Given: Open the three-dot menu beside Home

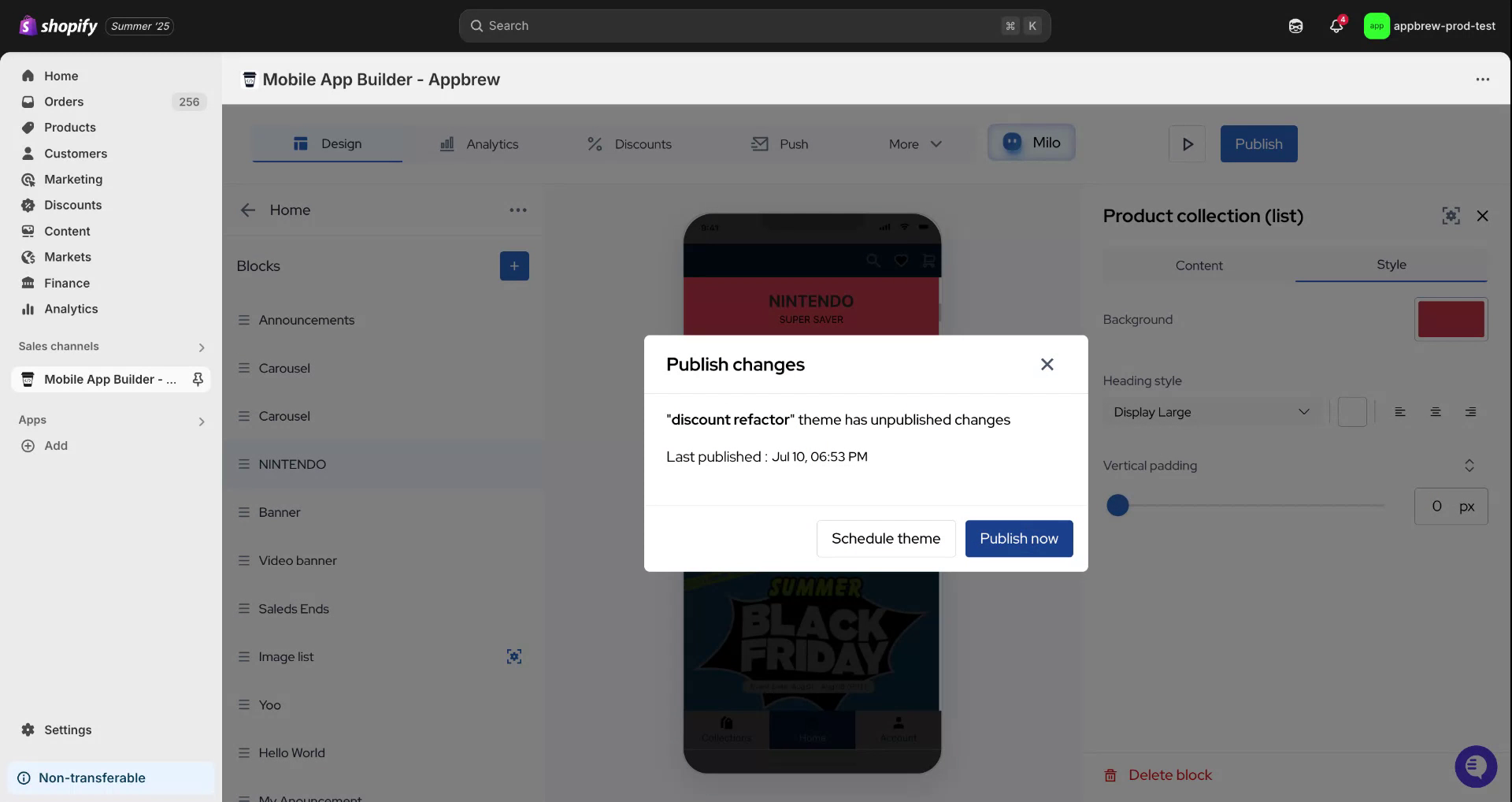Looking at the screenshot, I should pyautogui.click(x=517, y=210).
